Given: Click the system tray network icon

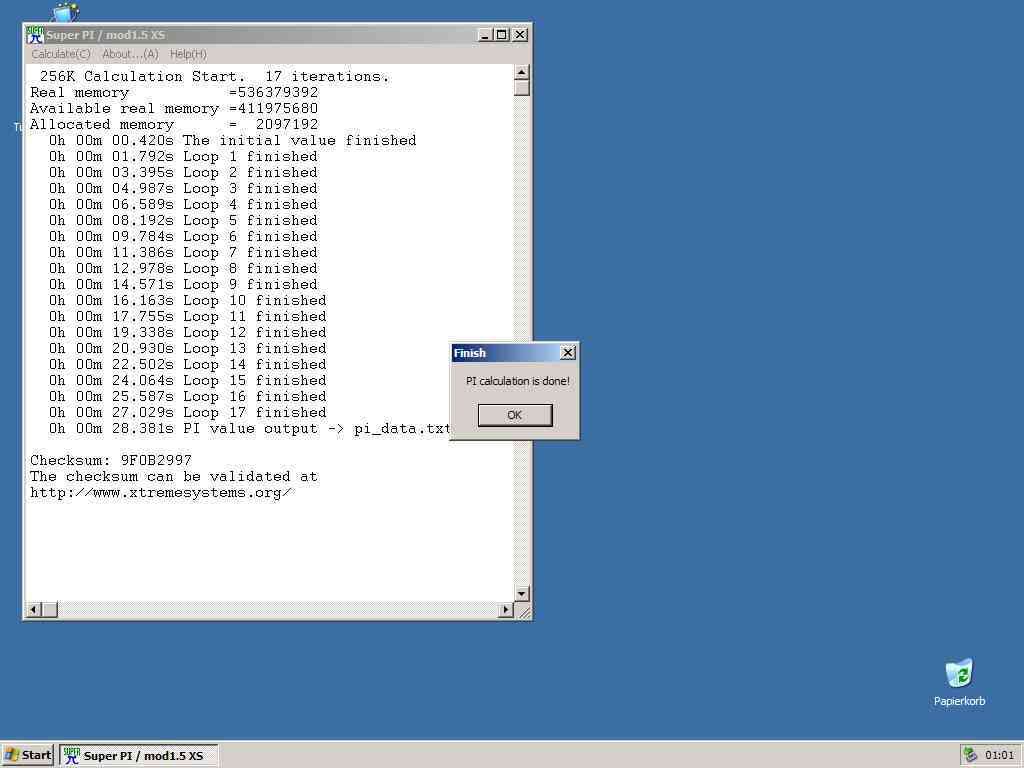Looking at the screenshot, I should [x=970, y=755].
